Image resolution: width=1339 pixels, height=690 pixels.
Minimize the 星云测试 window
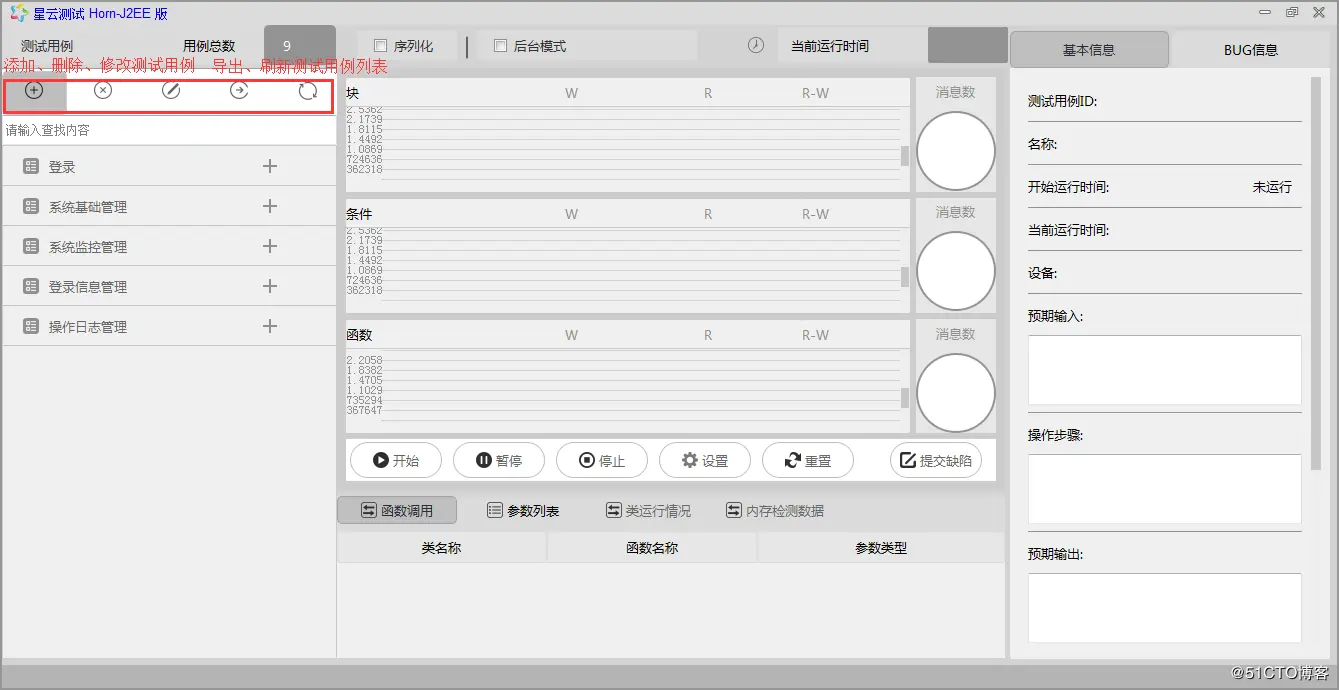(x=1266, y=12)
